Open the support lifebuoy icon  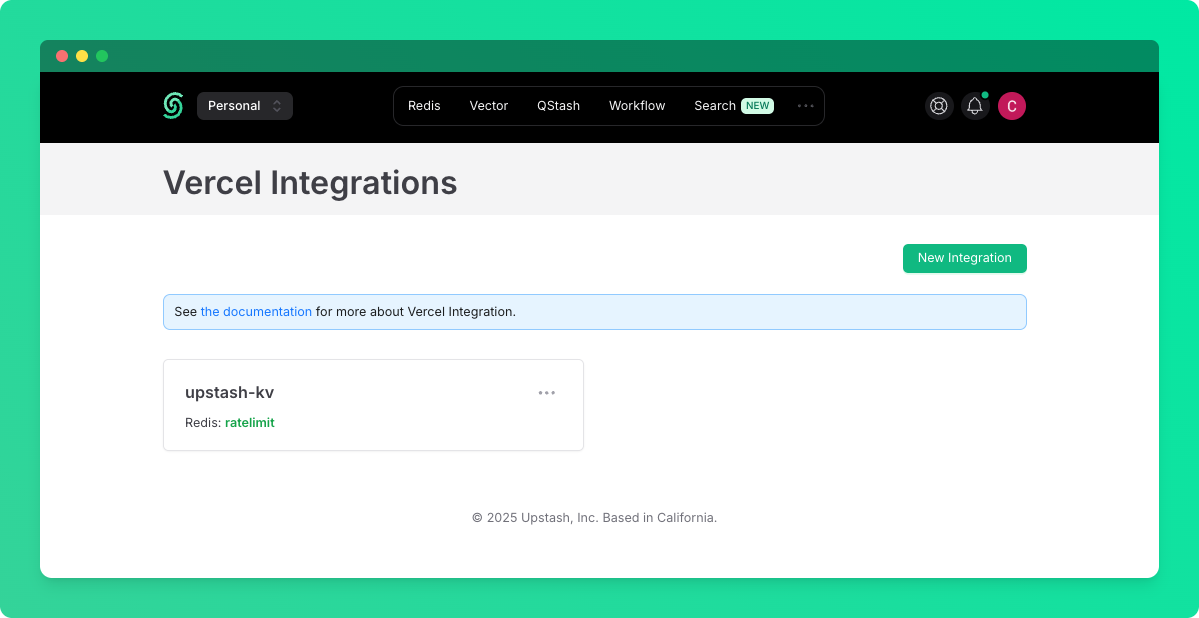click(939, 106)
